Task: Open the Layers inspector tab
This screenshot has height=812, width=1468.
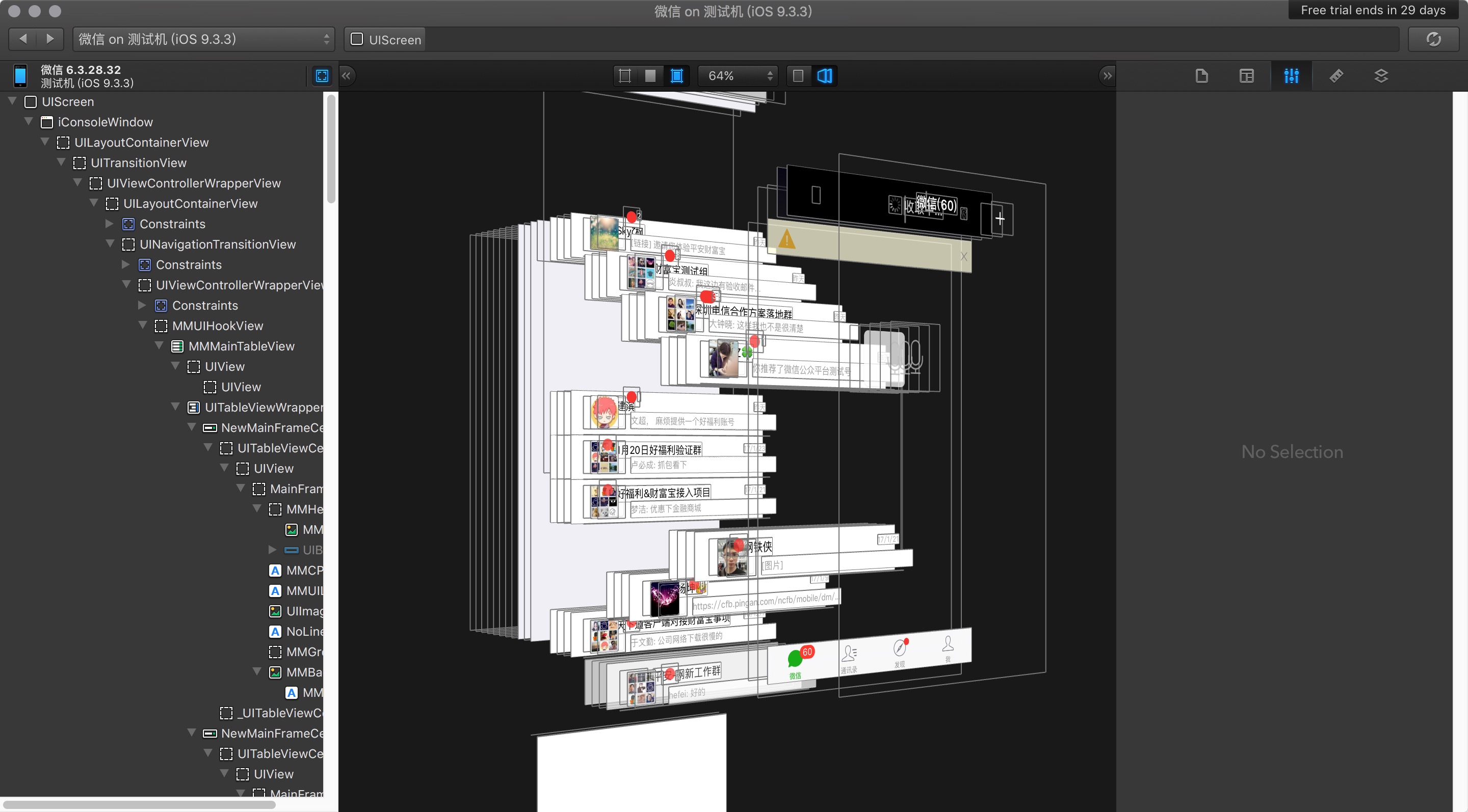Action: (1381, 76)
